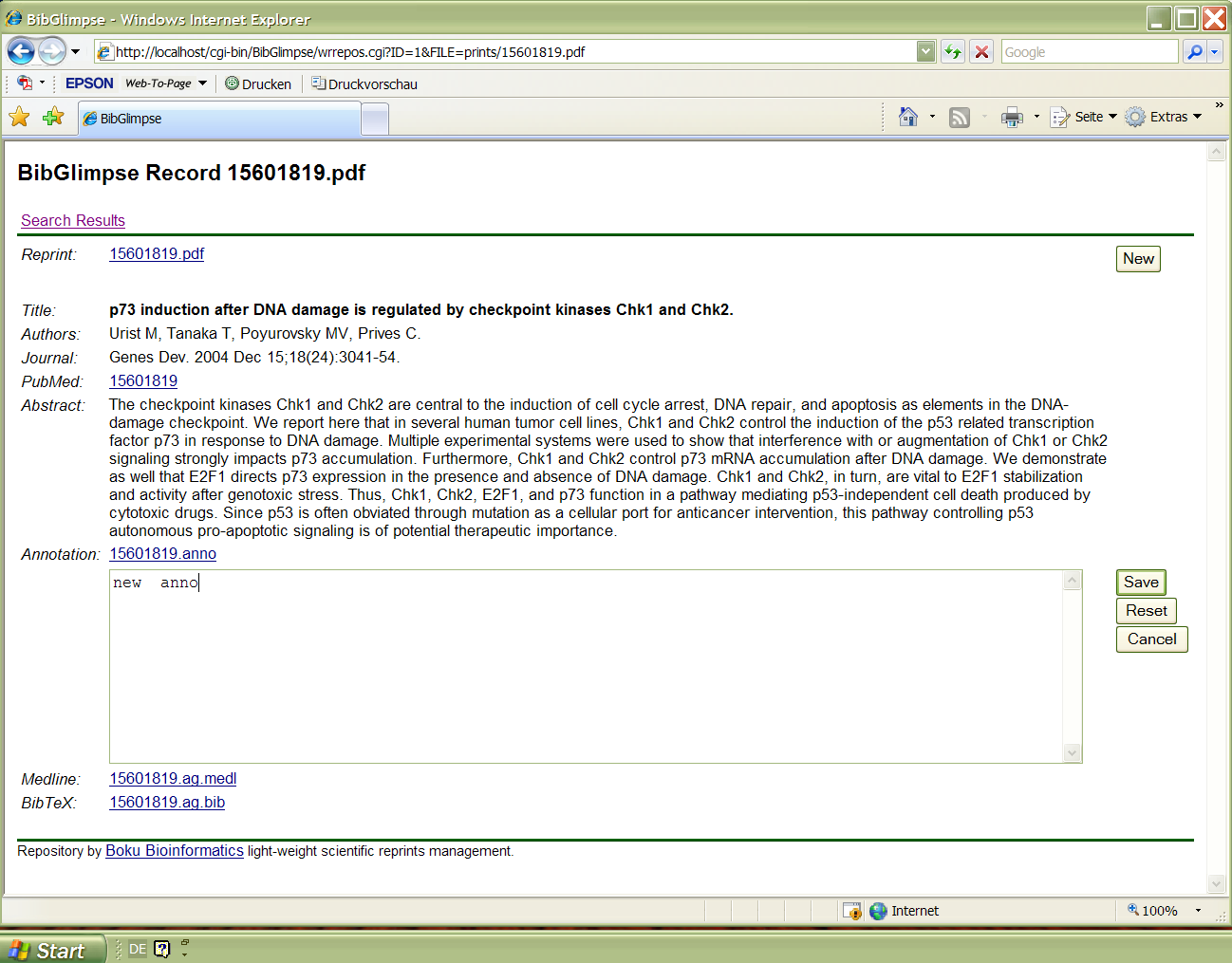This screenshot has height=963, width=1232.
Task: Click the Google search box
Action: tap(1090, 52)
